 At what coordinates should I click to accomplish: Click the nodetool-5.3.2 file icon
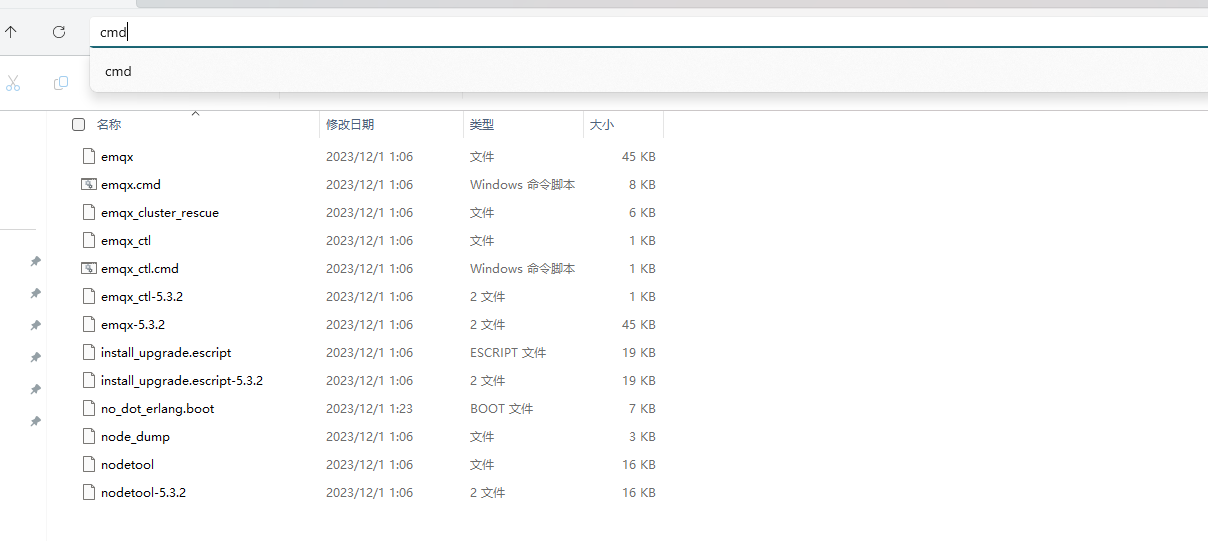click(x=88, y=493)
